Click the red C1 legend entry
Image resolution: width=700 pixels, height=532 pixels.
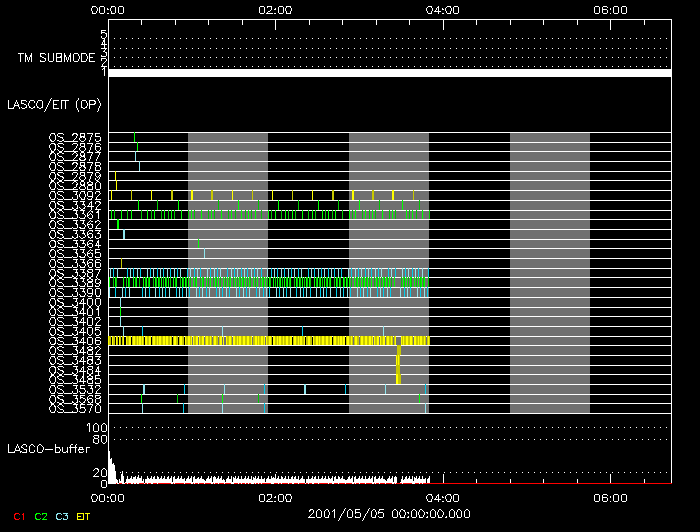pyautogui.click(x=19, y=517)
